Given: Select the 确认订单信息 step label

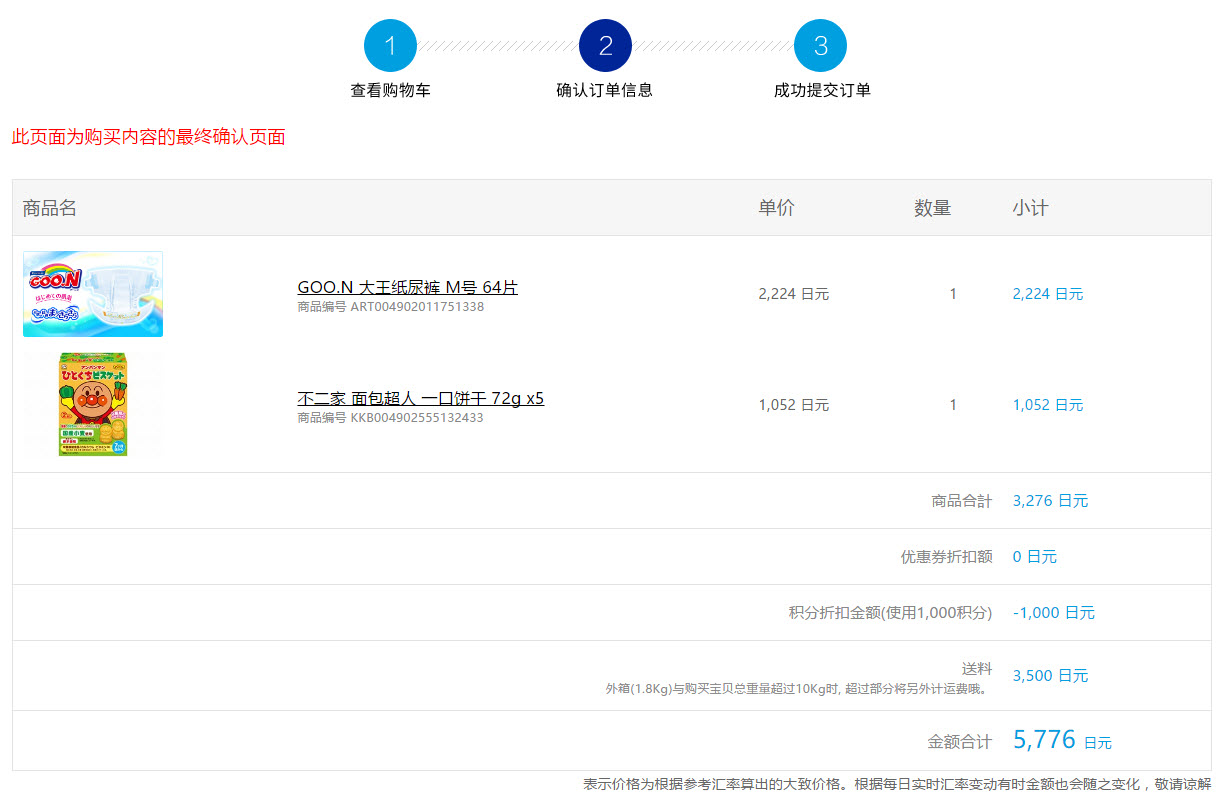Looking at the screenshot, I should (x=605, y=90).
